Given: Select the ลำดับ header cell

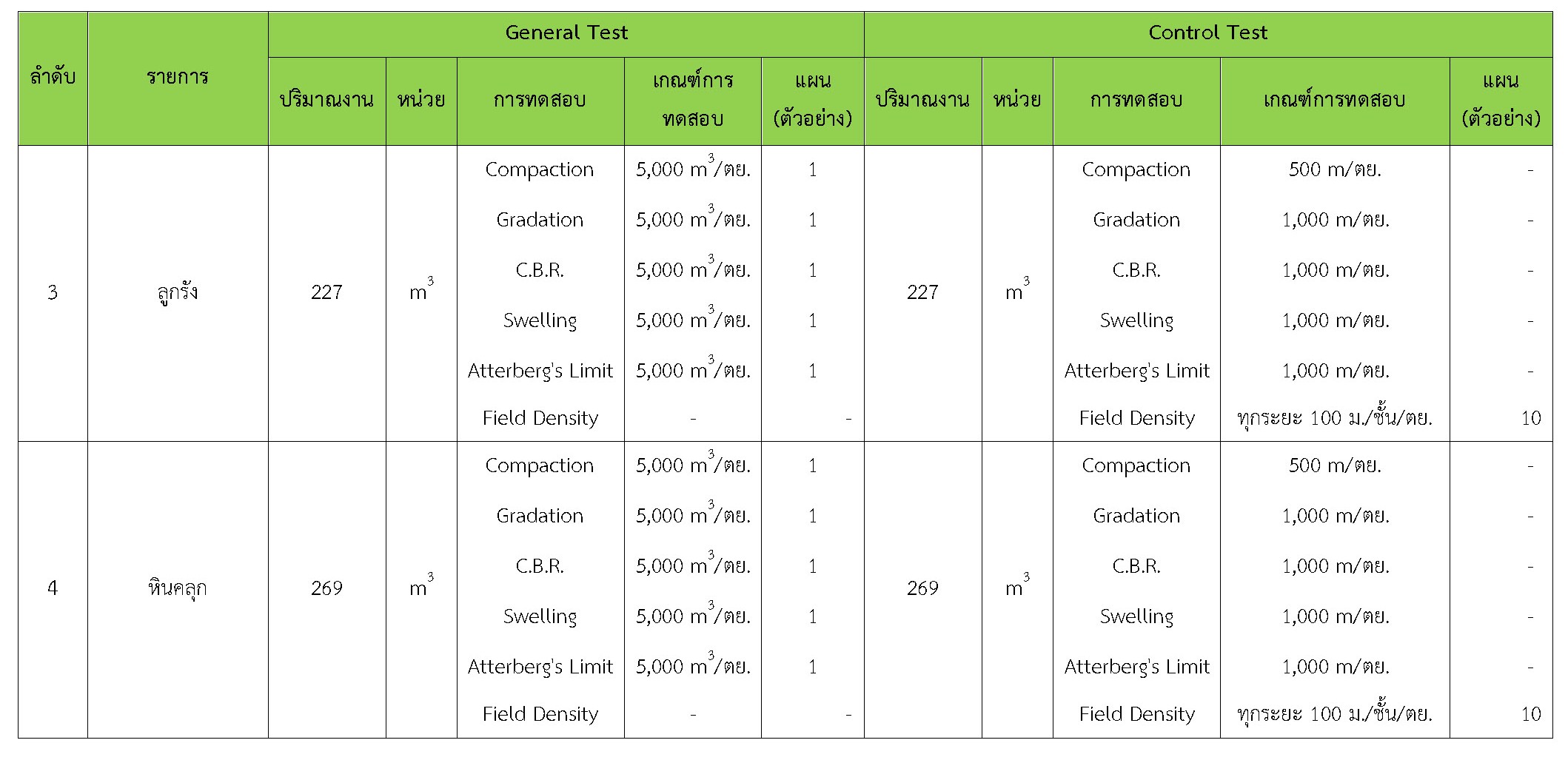Looking at the screenshot, I should (x=53, y=77).
